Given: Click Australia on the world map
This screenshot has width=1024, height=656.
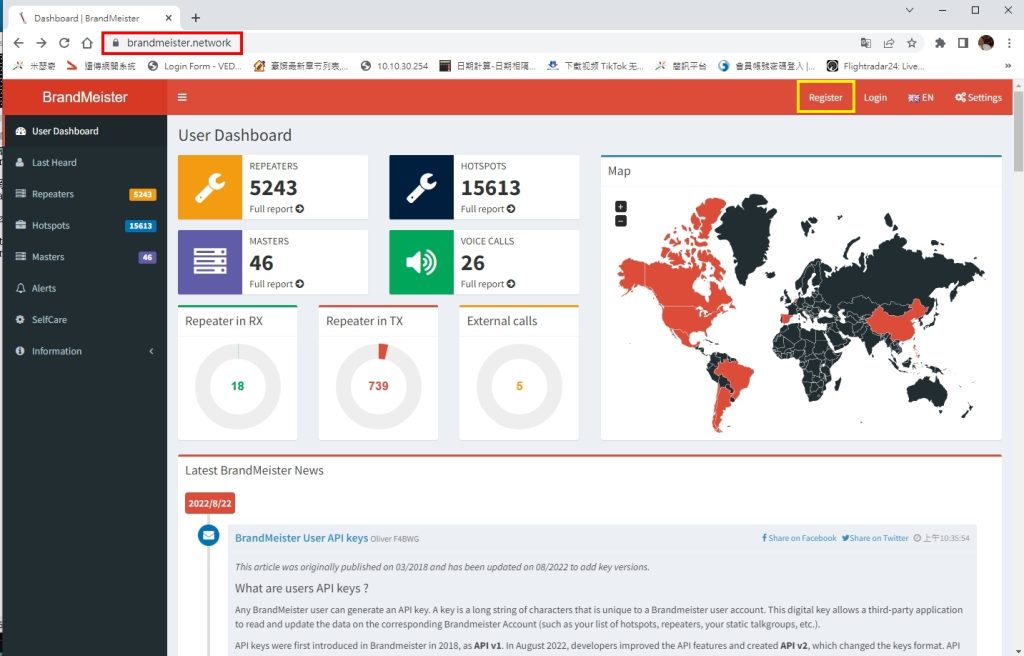Looking at the screenshot, I should point(927,391).
